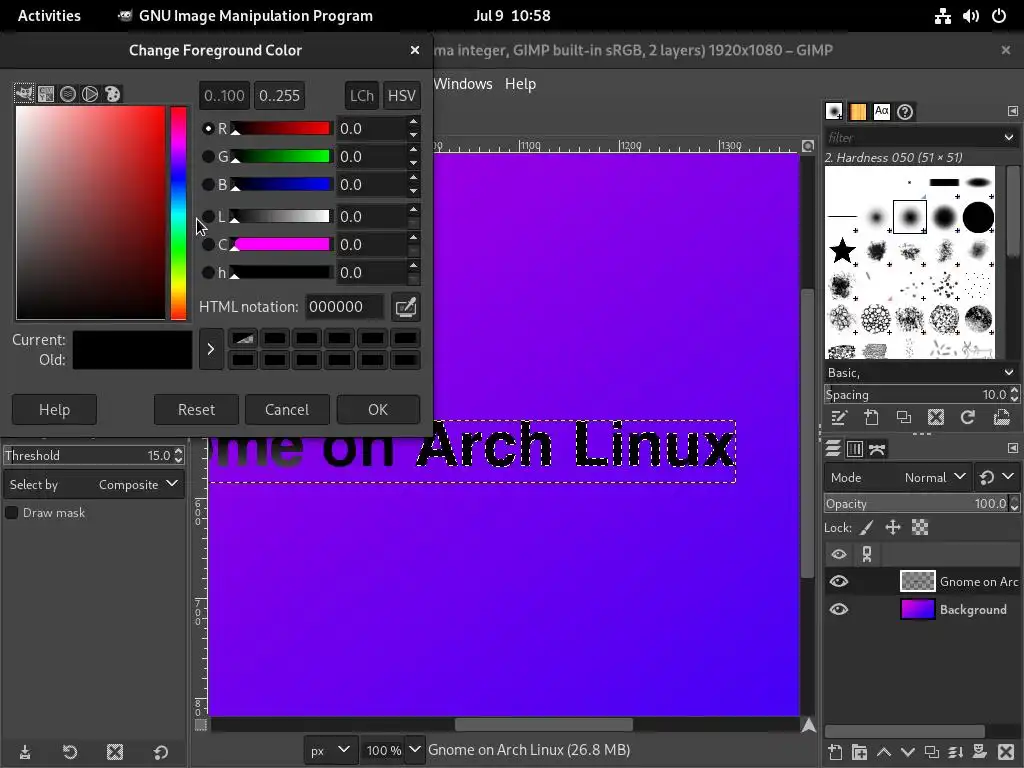
Task: Open the px unit dropdown
Action: 330,750
